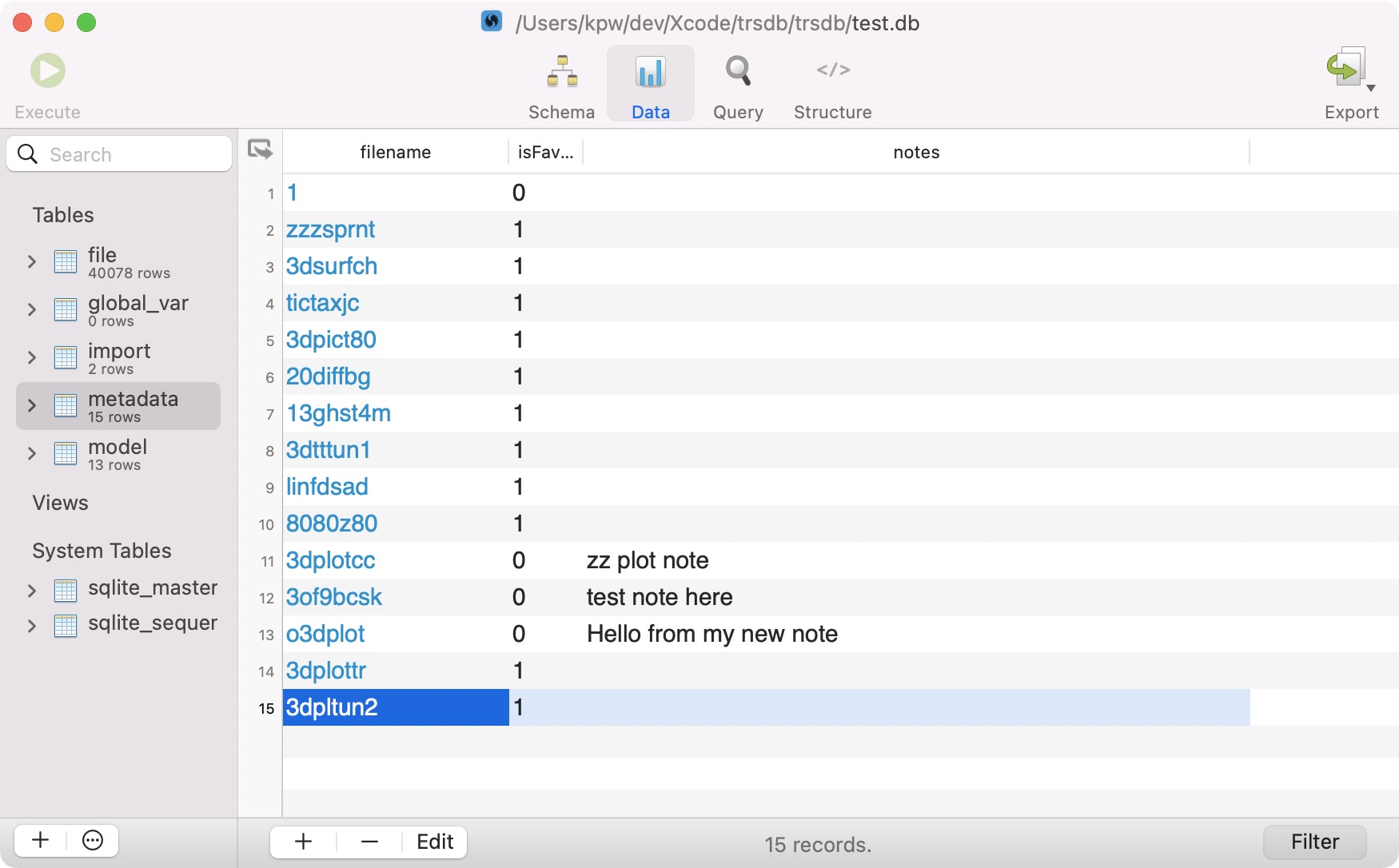The image size is (1399, 868).
Task: Expand the sqlite_sequer table chevron
Action: pos(32,625)
